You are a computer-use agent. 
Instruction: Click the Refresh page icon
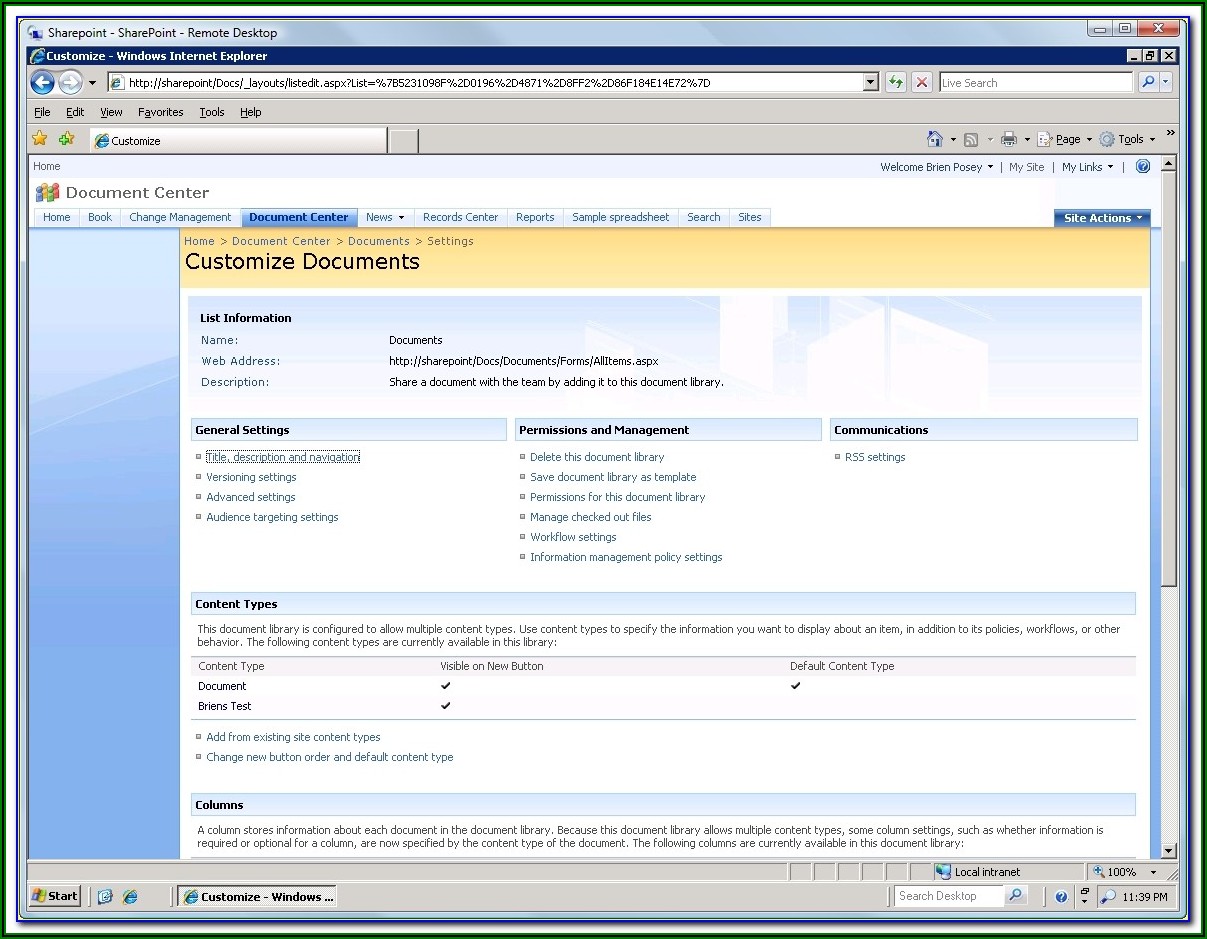coord(896,83)
